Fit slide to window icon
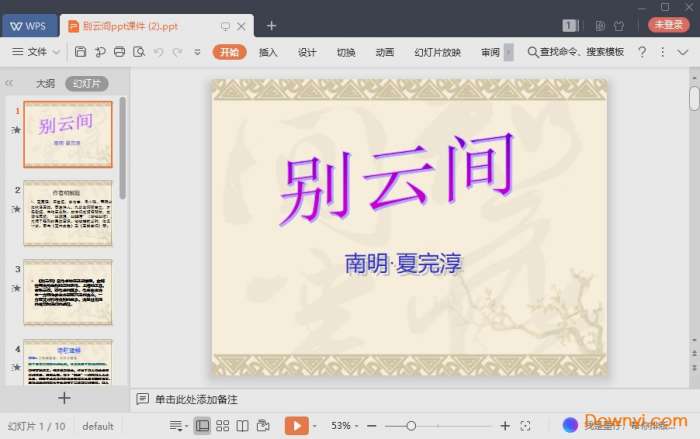This screenshot has height=439, width=700. [525, 426]
